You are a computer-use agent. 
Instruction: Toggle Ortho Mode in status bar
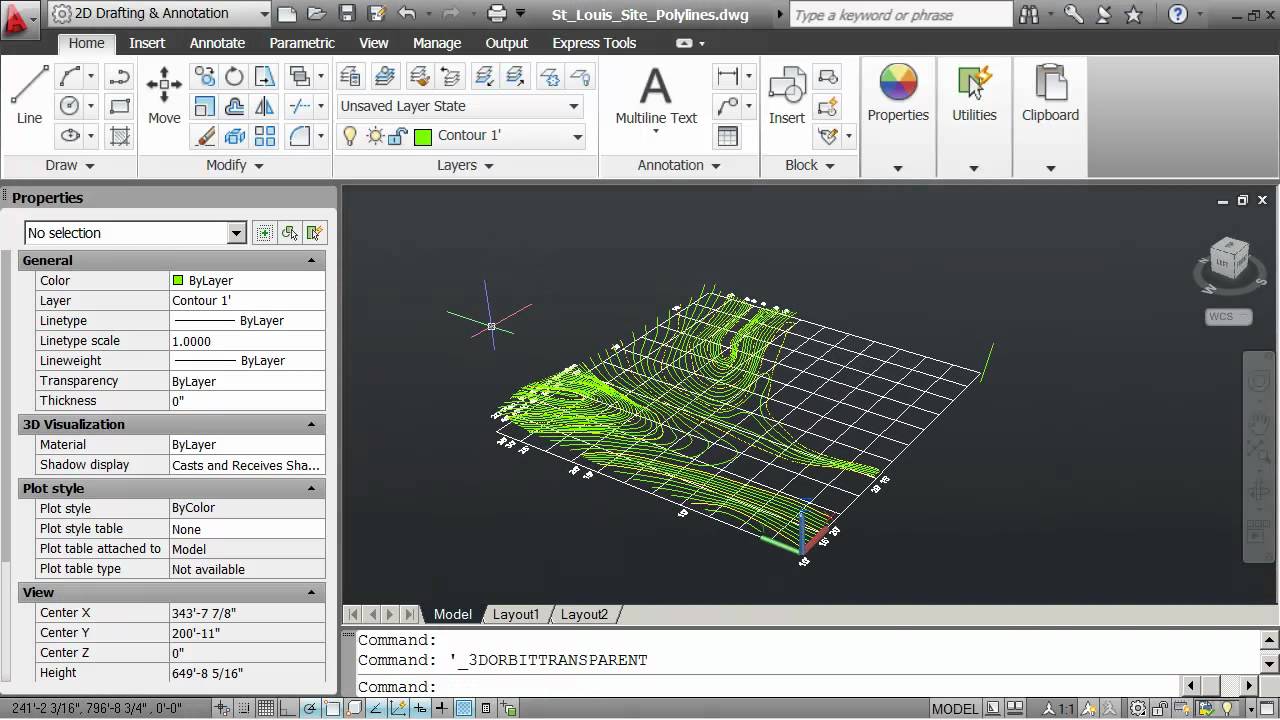(288, 709)
